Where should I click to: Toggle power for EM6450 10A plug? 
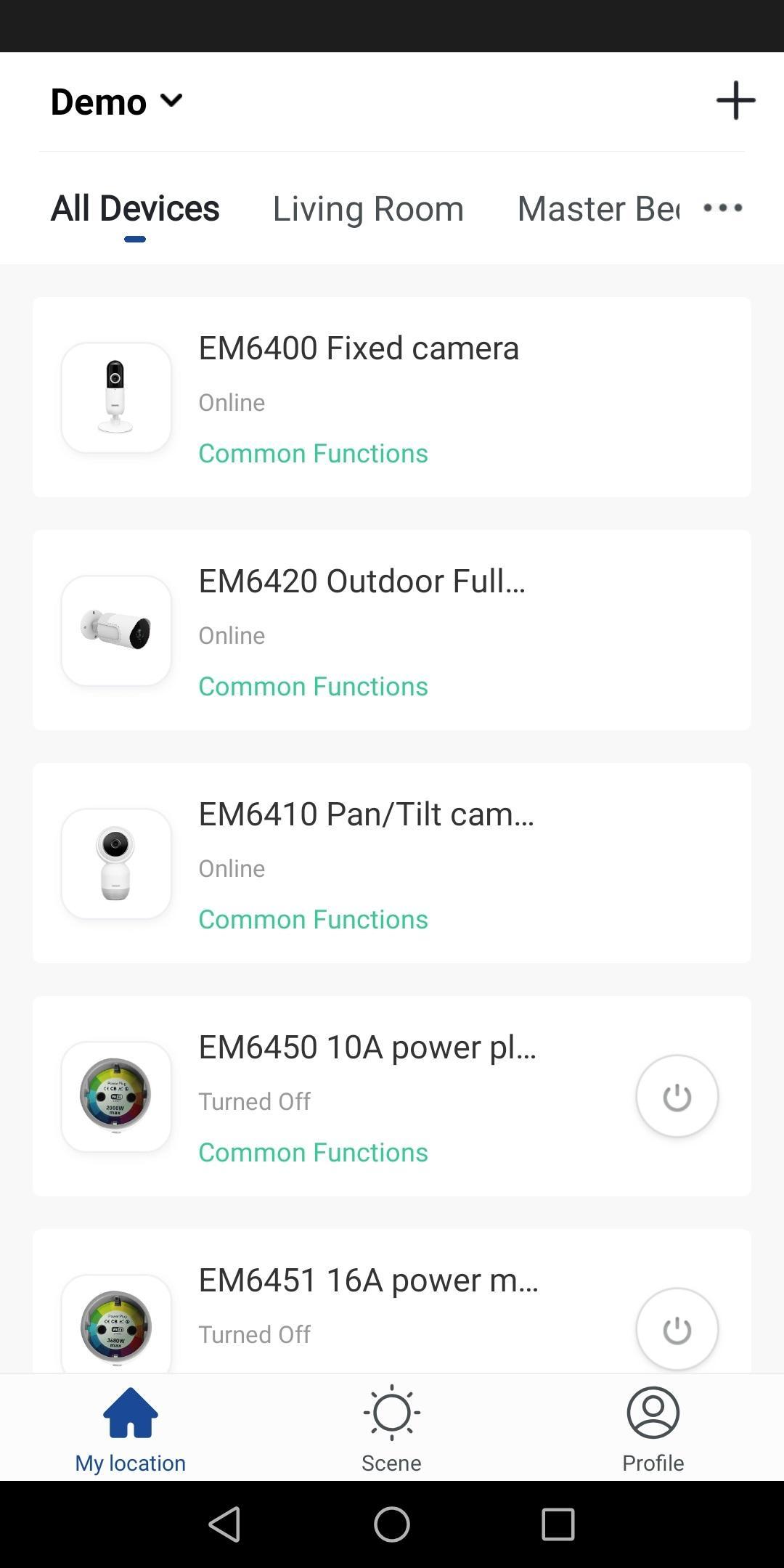[677, 1096]
